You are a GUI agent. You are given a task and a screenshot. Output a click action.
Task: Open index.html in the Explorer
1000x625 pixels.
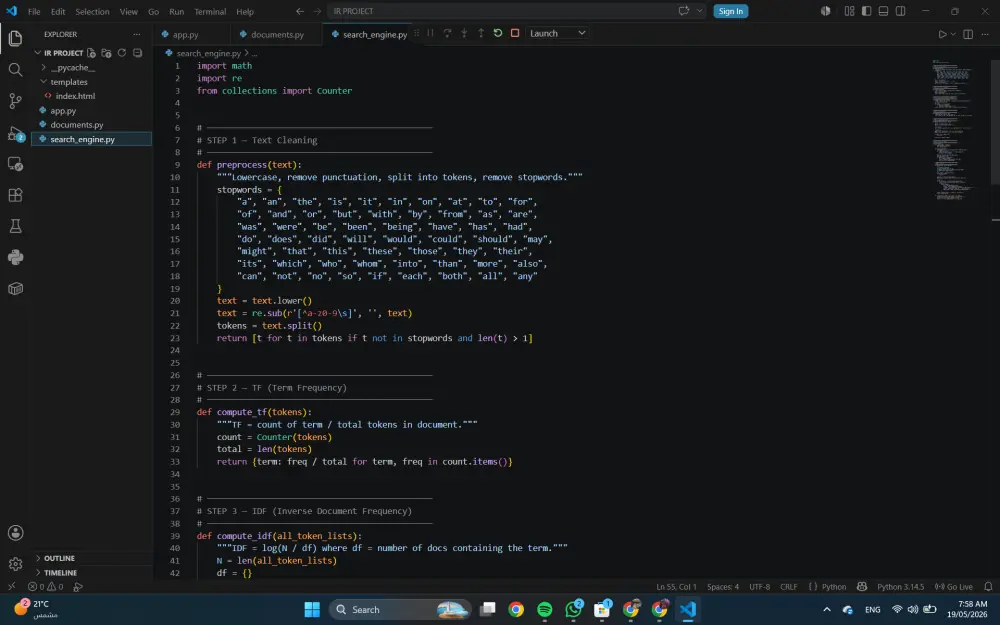coord(75,96)
